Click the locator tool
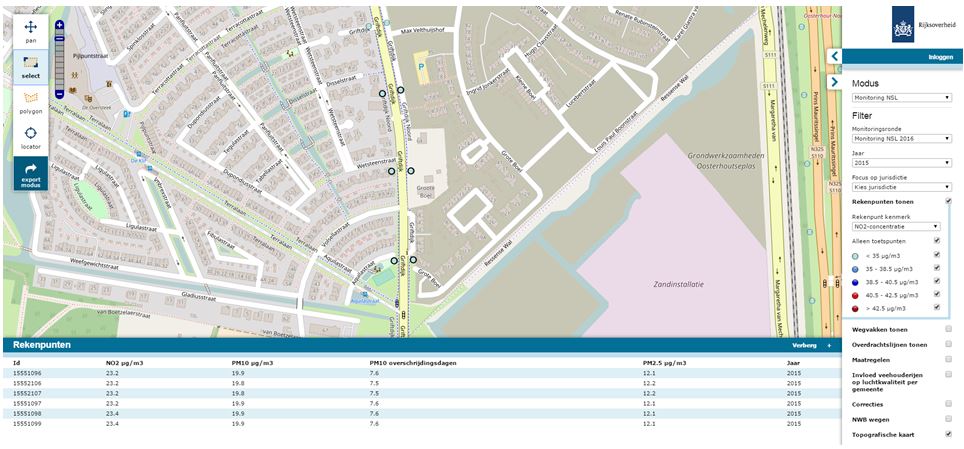964x449 pixels. click(30, 137)
